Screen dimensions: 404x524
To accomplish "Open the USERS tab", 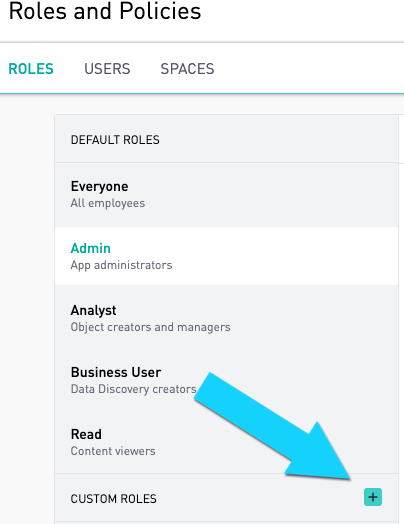I will (107, 69).
